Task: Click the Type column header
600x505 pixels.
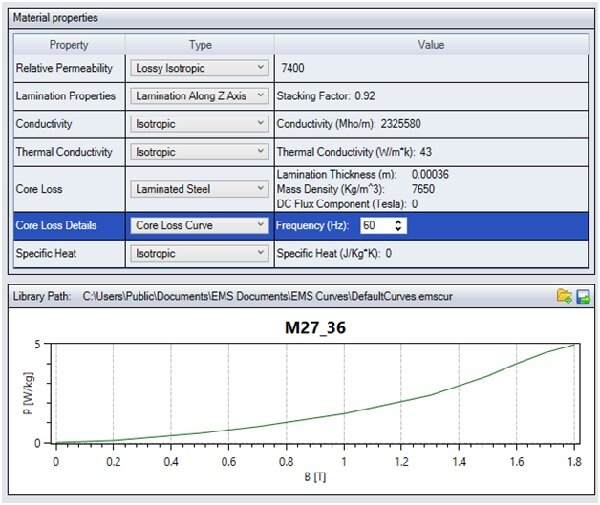Action: coord(200,45)
